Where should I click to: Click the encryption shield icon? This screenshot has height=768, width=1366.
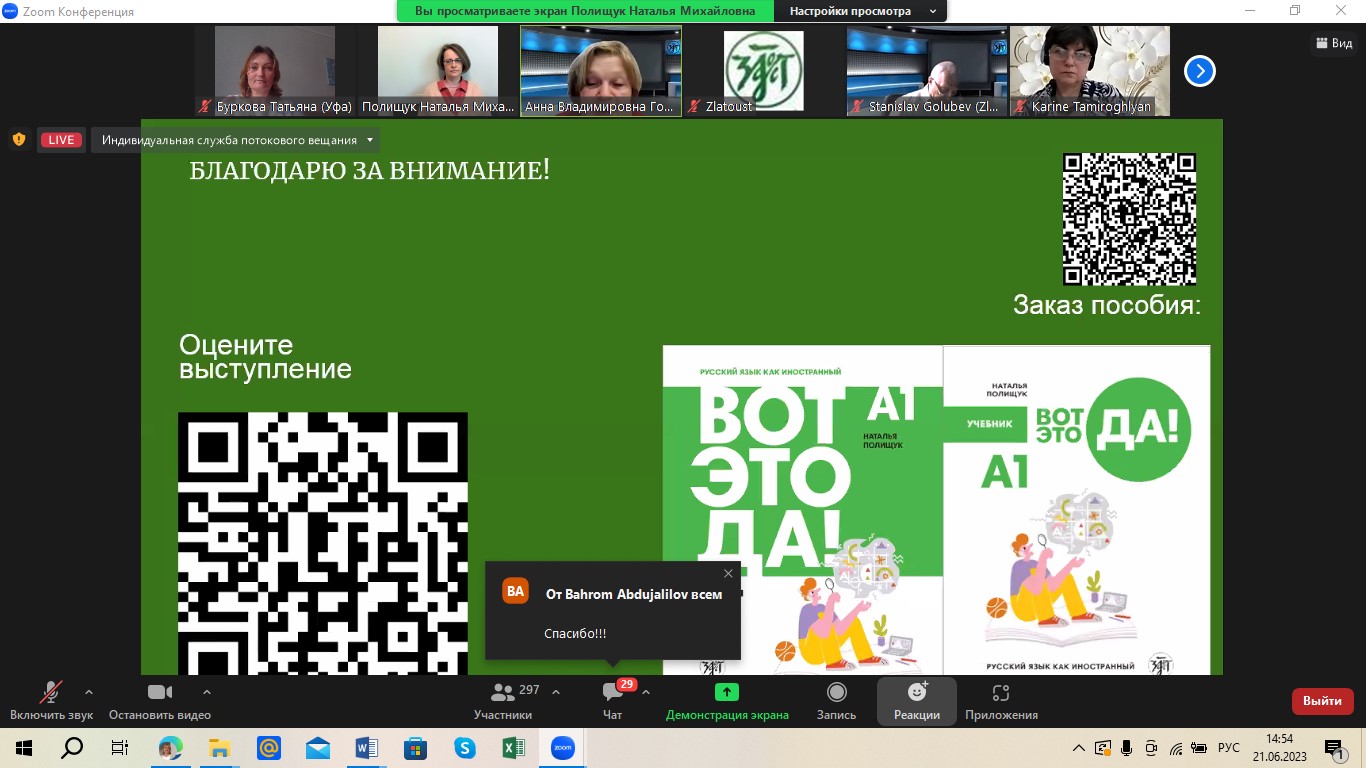[x=18, y=140]
